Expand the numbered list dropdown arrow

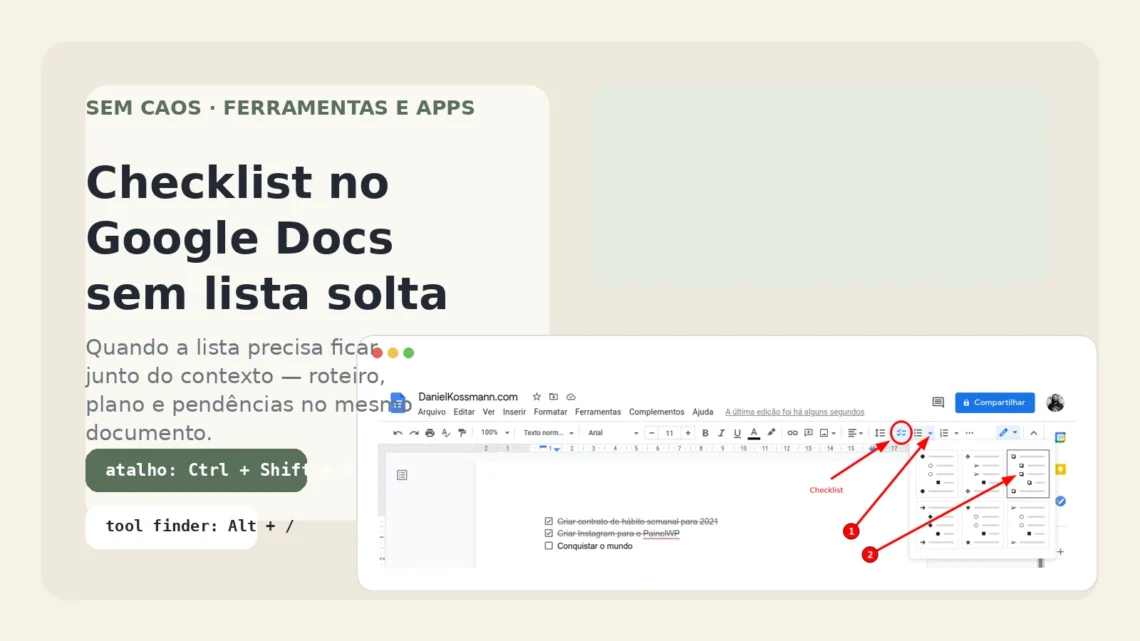coord(956,434)
